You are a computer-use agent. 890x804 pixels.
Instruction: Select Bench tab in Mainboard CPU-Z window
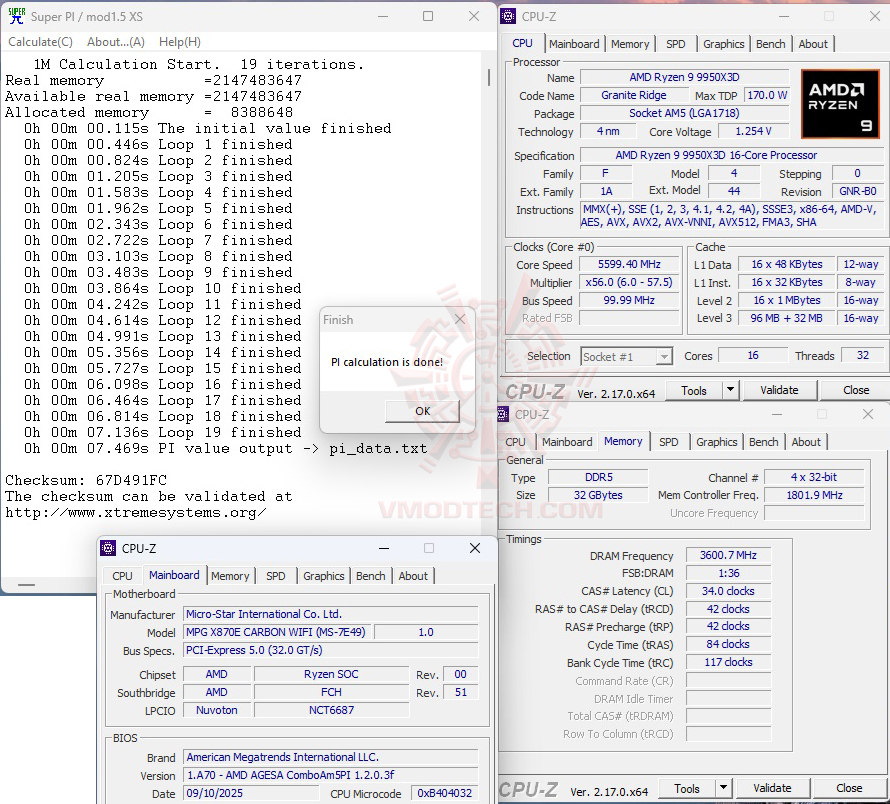pos(371,576)
